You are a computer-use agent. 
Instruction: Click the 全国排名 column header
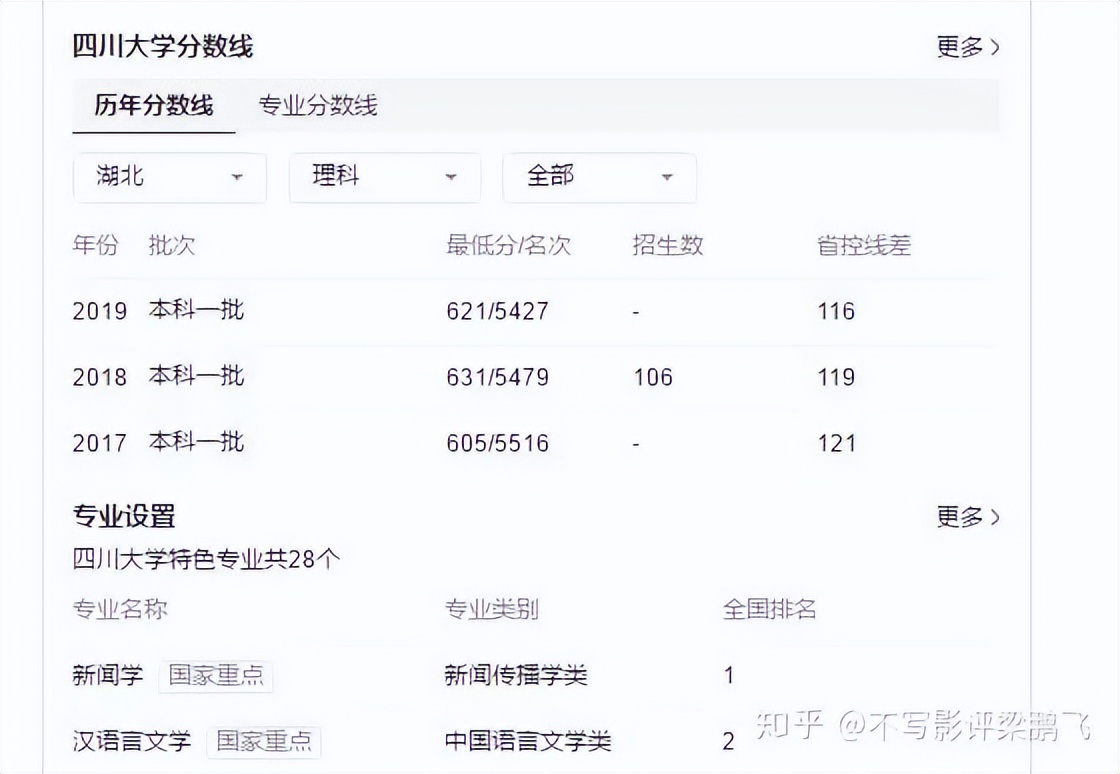[x=769, y=609]
